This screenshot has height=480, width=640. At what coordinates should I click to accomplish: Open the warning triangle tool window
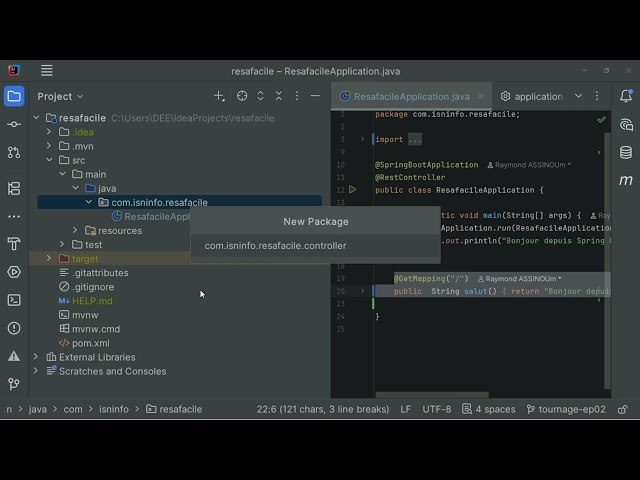tap(14, 356)
